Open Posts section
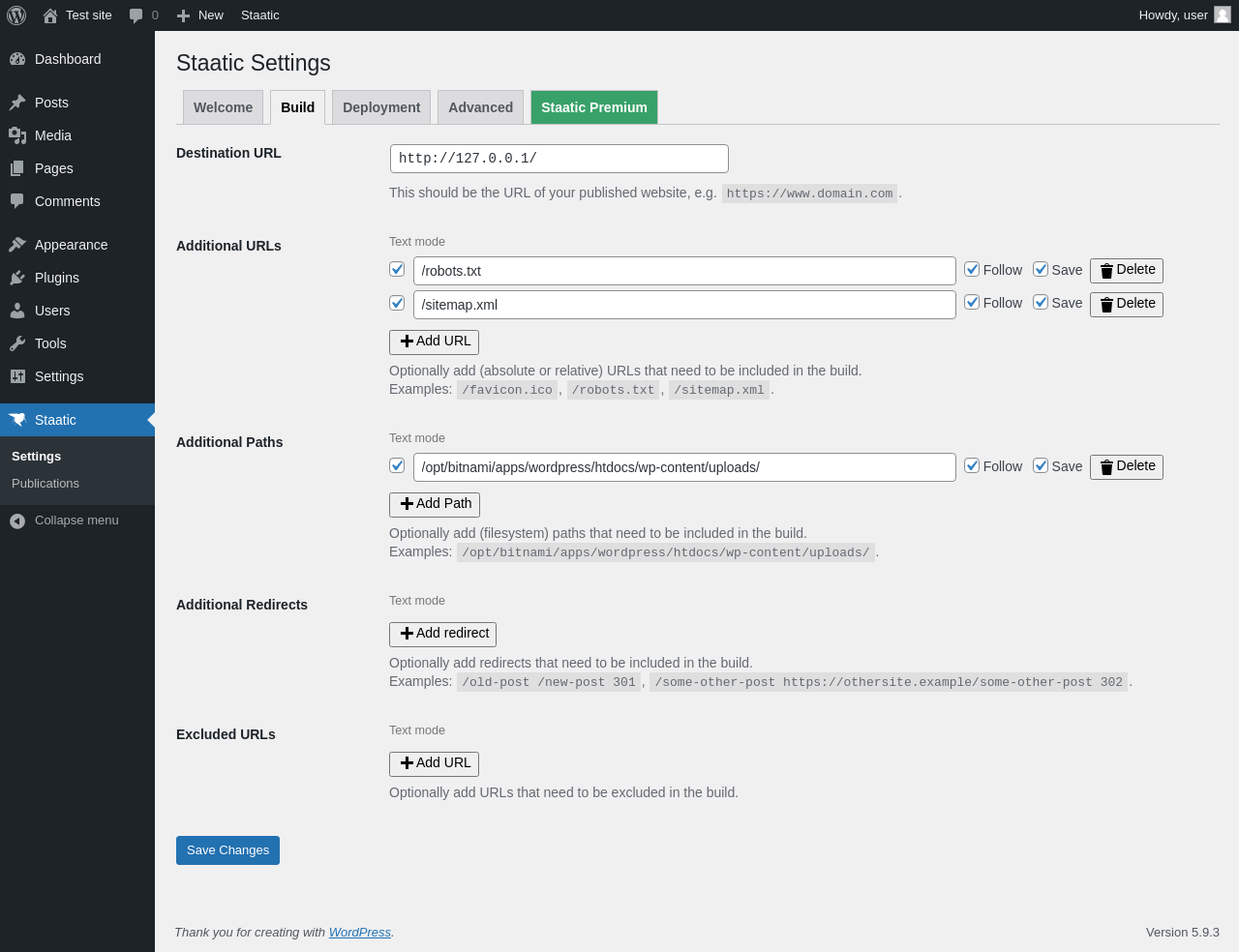This screenshot has height=952, width=1239. pyautogui.click(x=77, y=103)
